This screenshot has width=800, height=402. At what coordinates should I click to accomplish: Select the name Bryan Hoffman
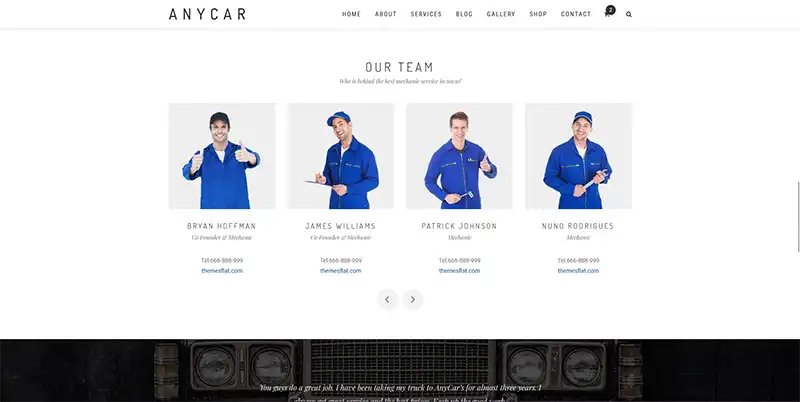[x=221, y=226]
